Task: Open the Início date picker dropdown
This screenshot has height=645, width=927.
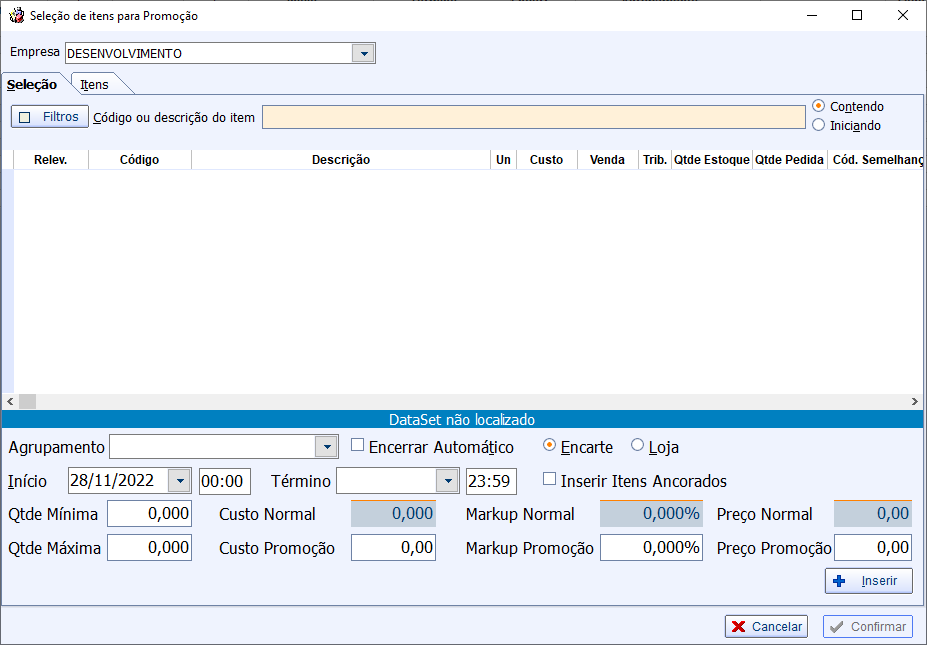Action: tap(179, 481)
